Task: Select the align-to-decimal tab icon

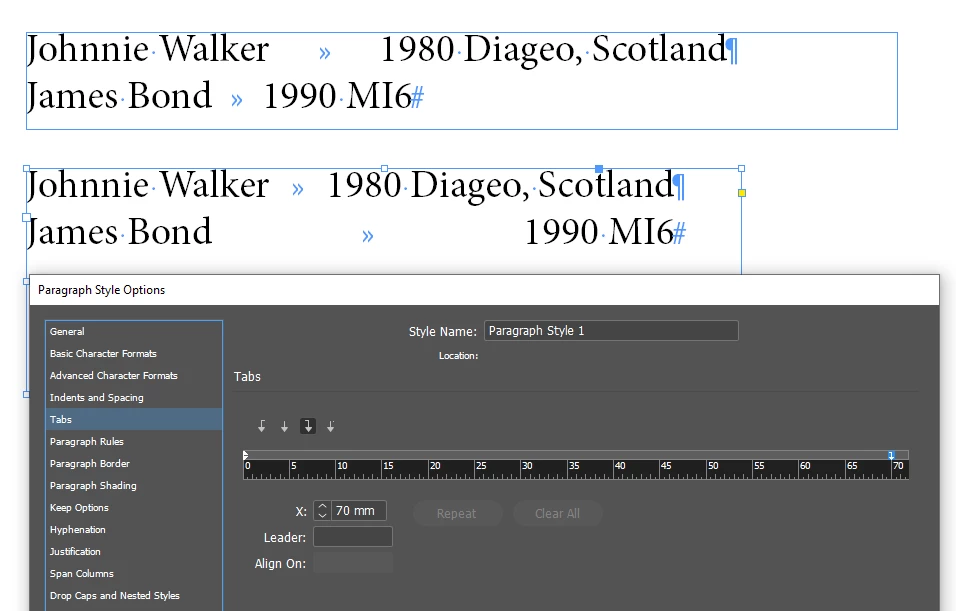Action: click(x=330, y=426)
